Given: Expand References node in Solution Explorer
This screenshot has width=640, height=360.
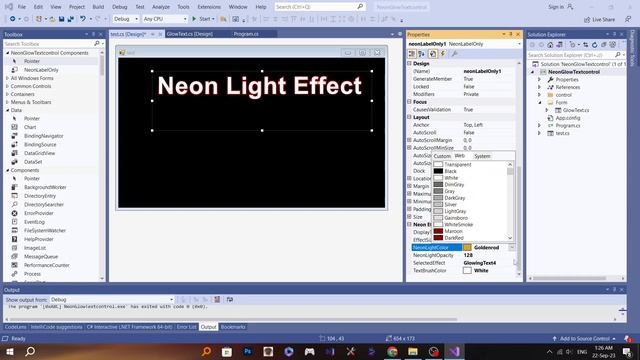Looking at the screenshot, I should coord(540,87).
